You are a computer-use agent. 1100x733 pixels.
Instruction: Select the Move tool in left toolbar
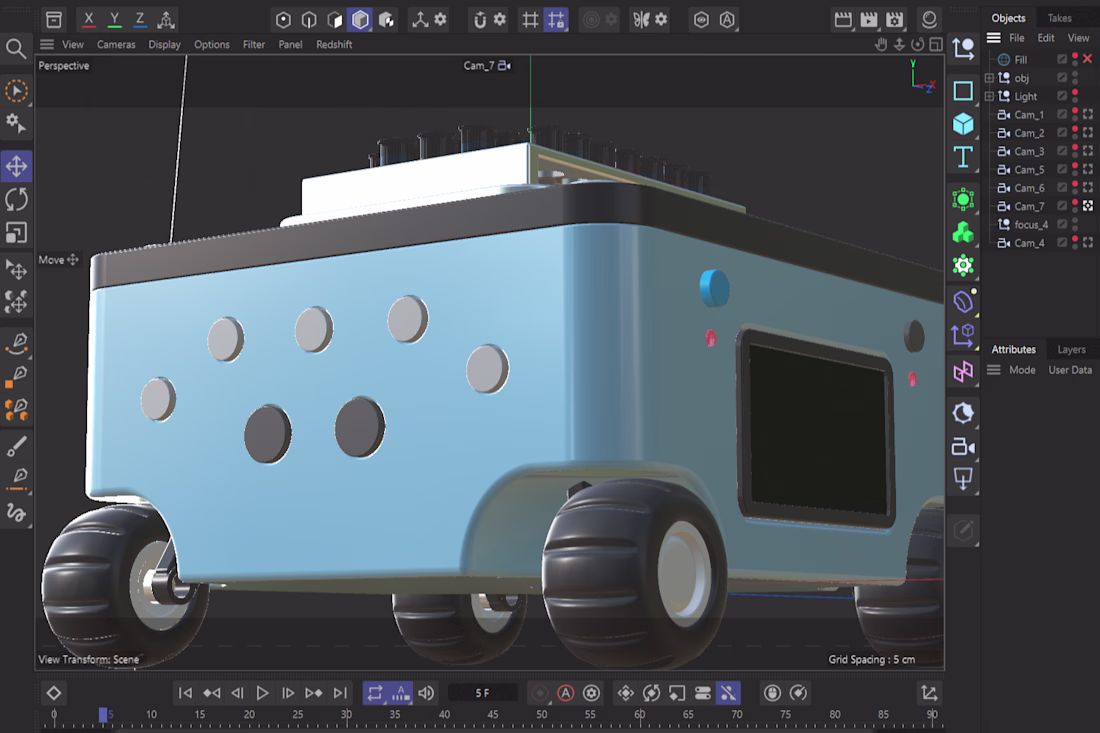click(16, 166)
